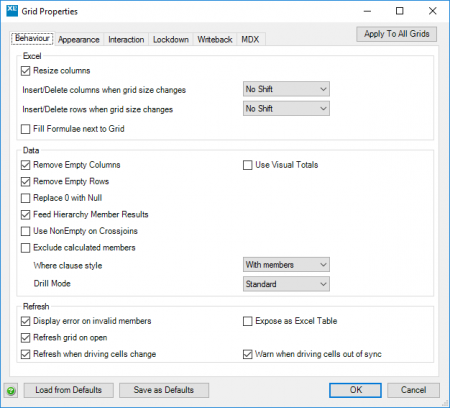Image resolution: width=450 pixels, height=408 pixels.
Task: Enable Use NonEmpty on Crossjoins
Action: (25, 231)
